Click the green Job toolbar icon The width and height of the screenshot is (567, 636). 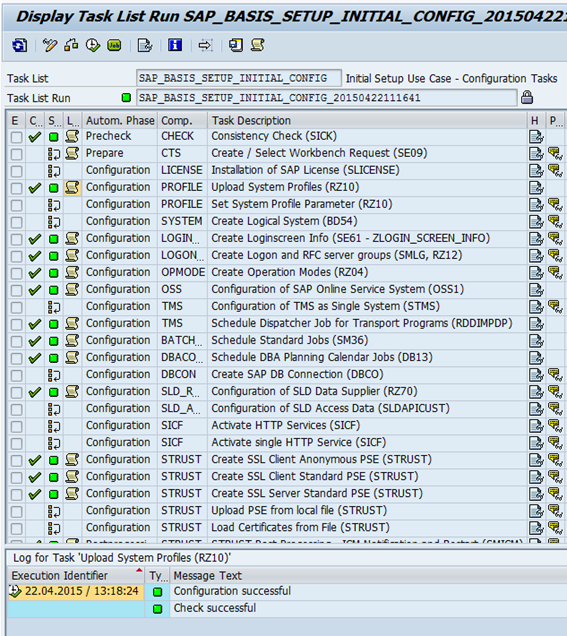tap(114, 45)
